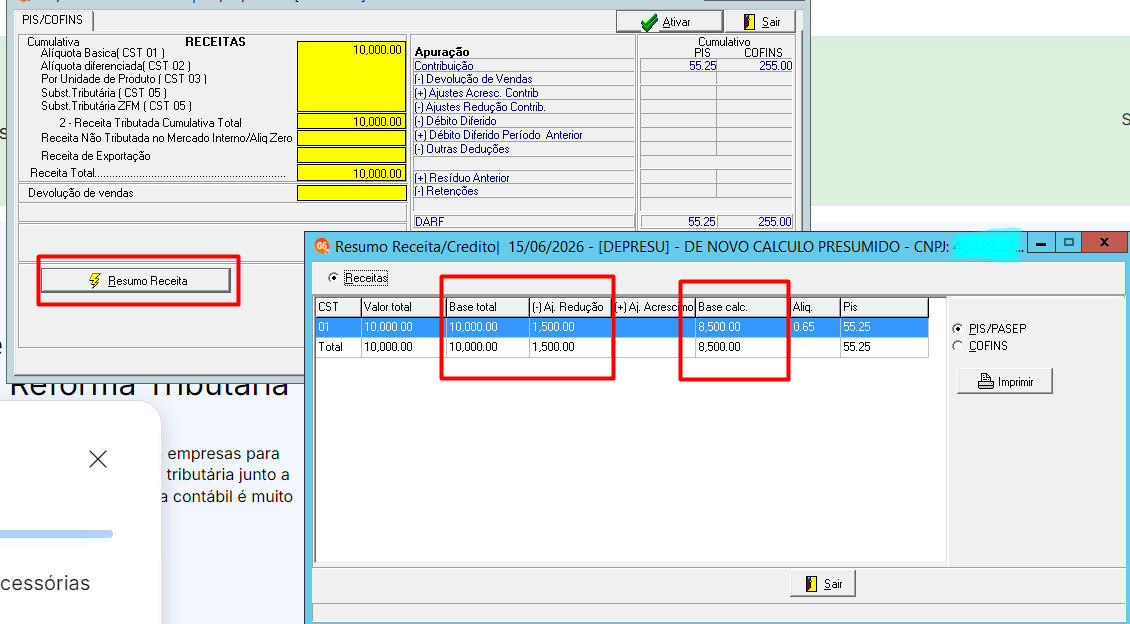Click the Base calc. column header

point(742,307)
